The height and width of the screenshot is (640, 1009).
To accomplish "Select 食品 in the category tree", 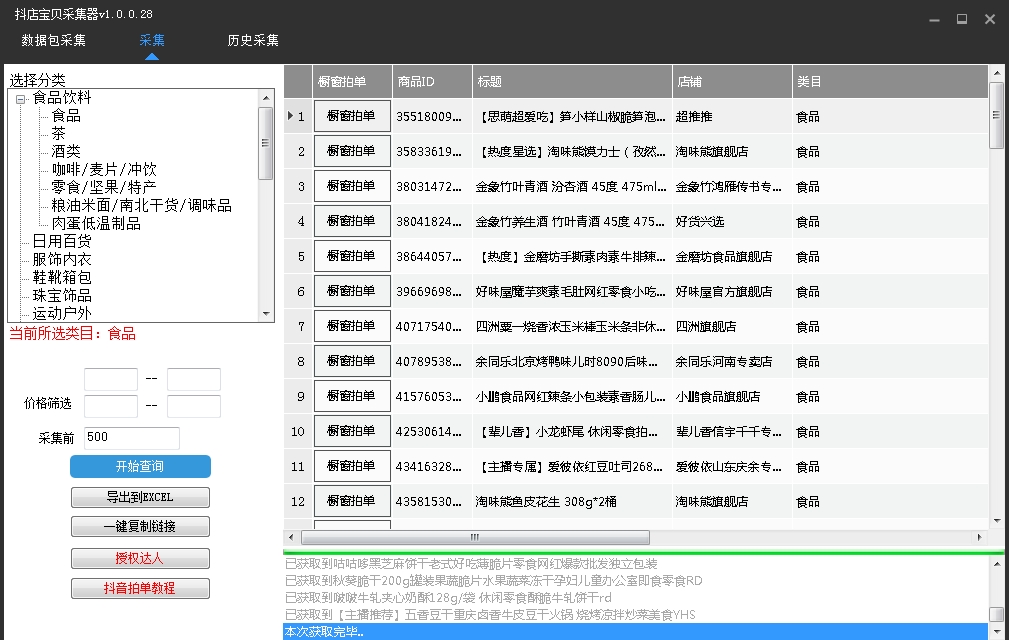I will click(66, 116).
